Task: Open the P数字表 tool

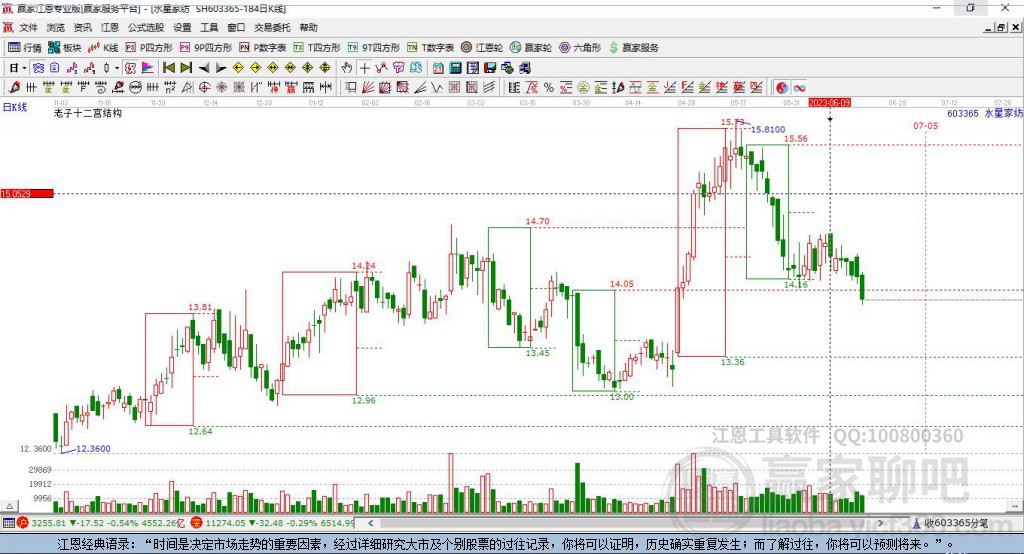Action: click(x=263, y=48)
